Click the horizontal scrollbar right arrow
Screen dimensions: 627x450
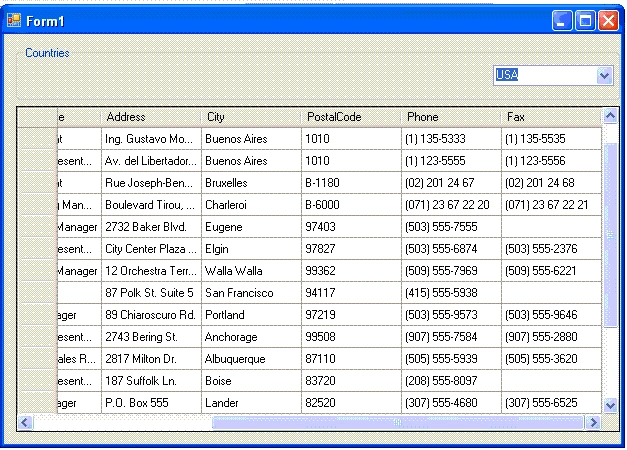pos(594,422)
